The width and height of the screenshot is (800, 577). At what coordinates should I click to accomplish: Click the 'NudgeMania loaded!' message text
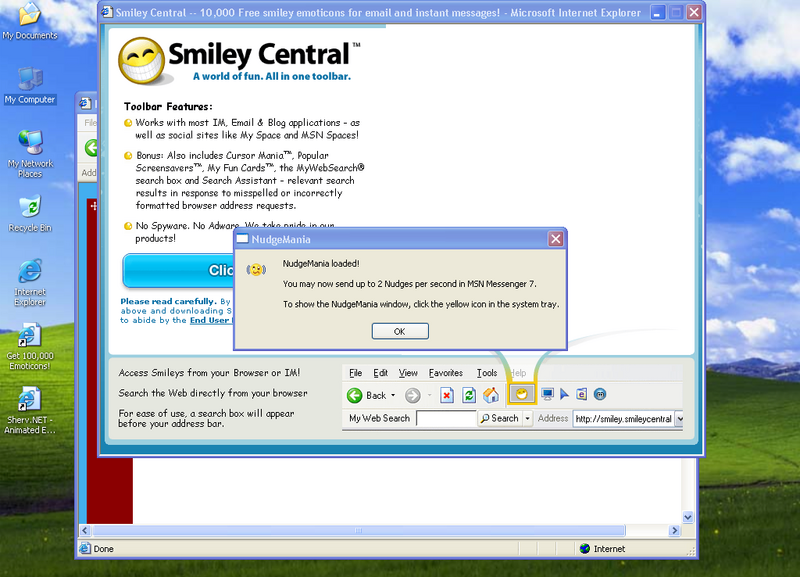321,264
